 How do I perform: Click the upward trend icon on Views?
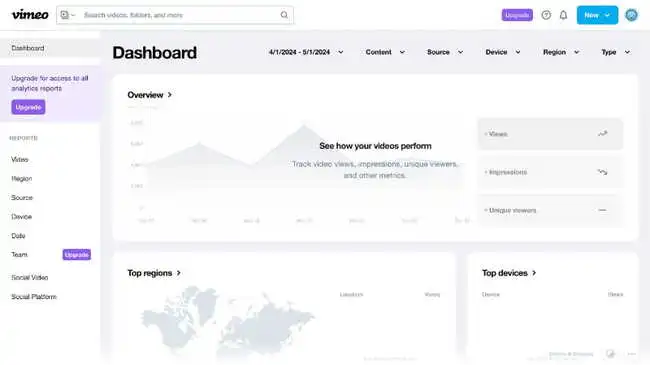click(603, 134)
